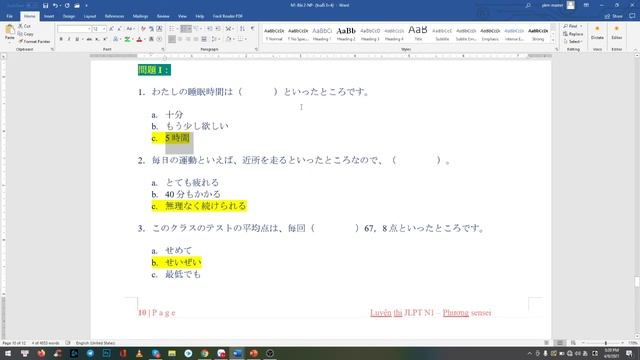Pick the red font color button

(139, 39)
